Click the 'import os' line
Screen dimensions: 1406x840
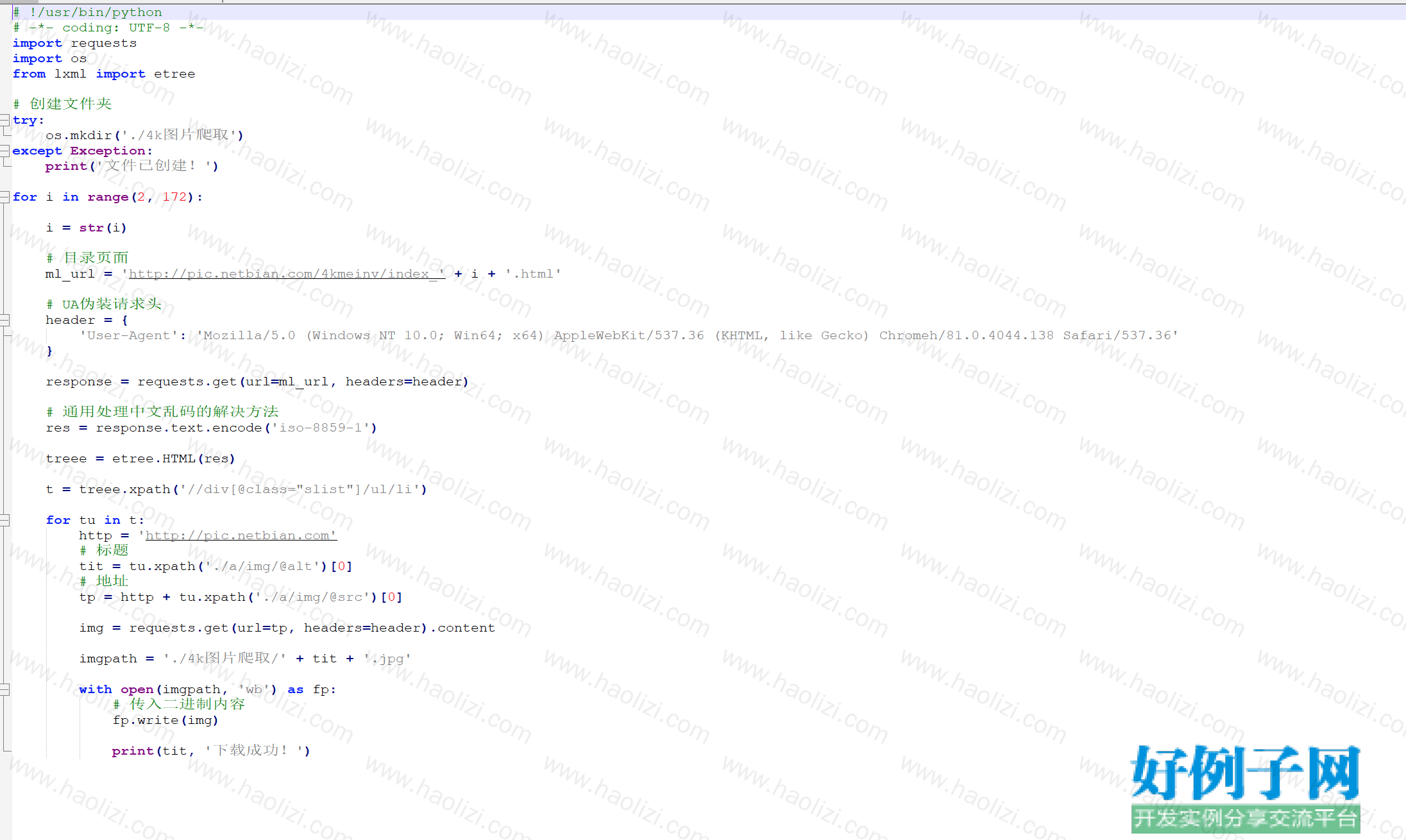[x=49, y=58]
